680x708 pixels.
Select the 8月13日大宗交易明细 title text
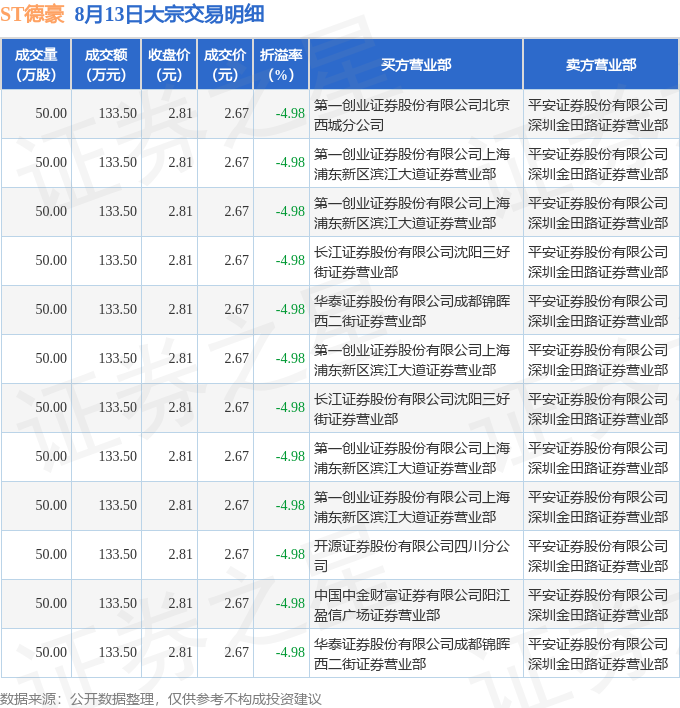[x=169, y=14]
